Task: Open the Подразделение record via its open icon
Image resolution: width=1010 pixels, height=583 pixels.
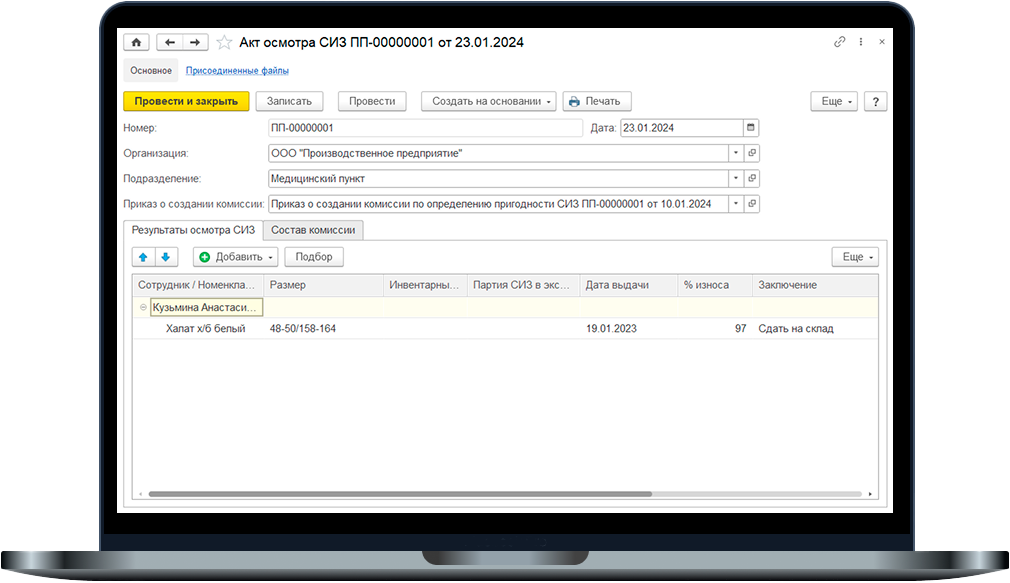Action: (752, 178)
